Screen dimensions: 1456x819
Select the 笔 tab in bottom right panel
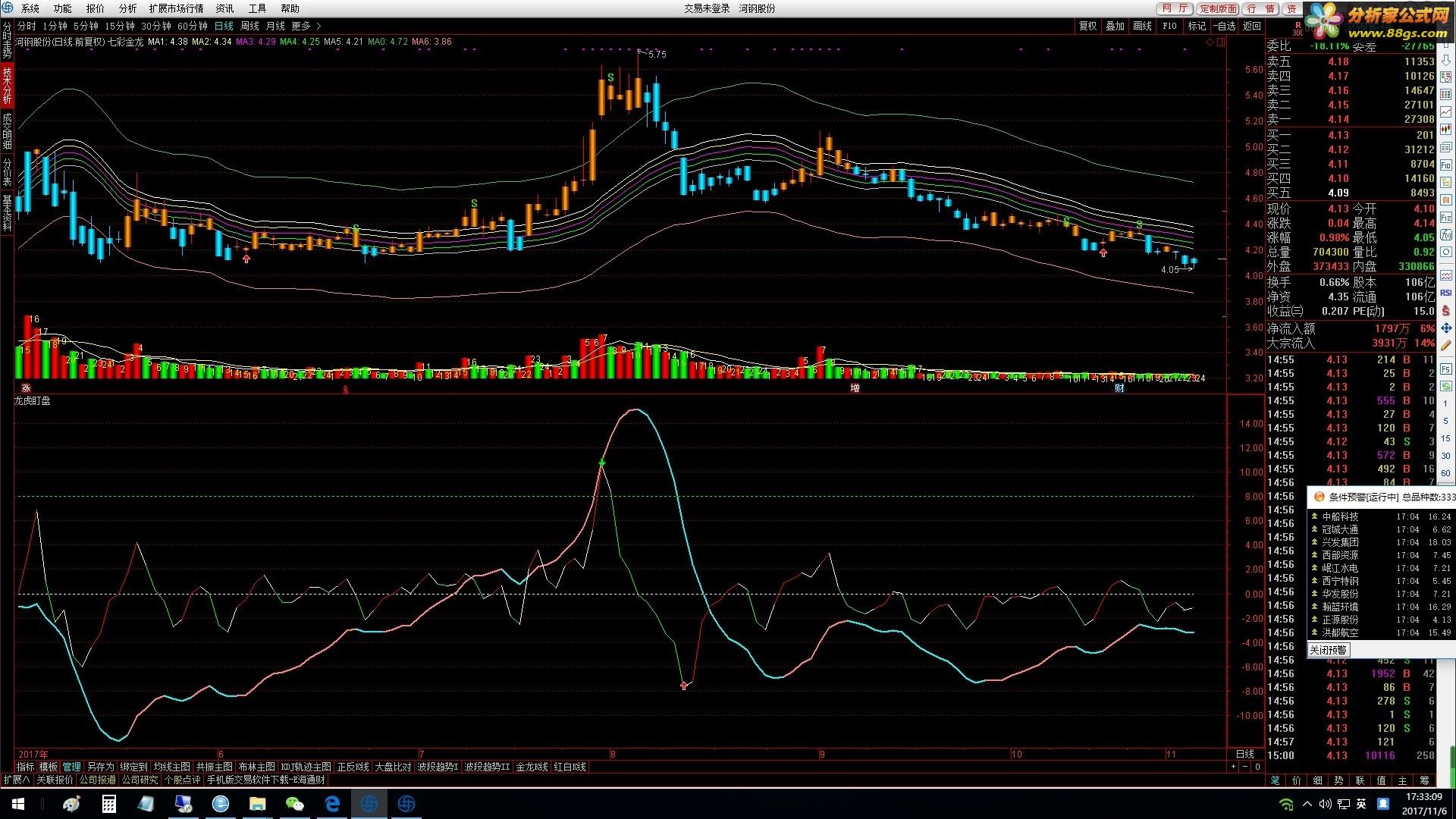[1276, 780]
